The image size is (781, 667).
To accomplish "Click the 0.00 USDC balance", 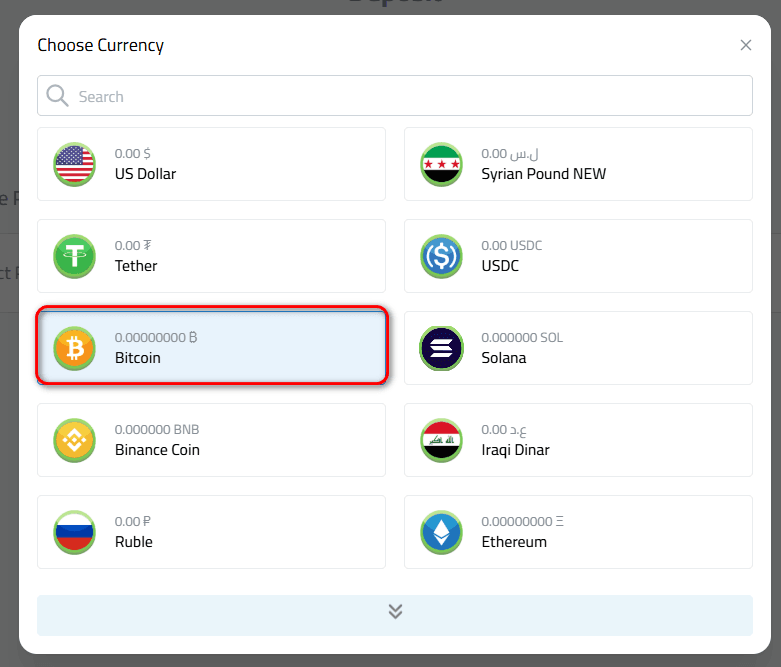I will point(512,246).
